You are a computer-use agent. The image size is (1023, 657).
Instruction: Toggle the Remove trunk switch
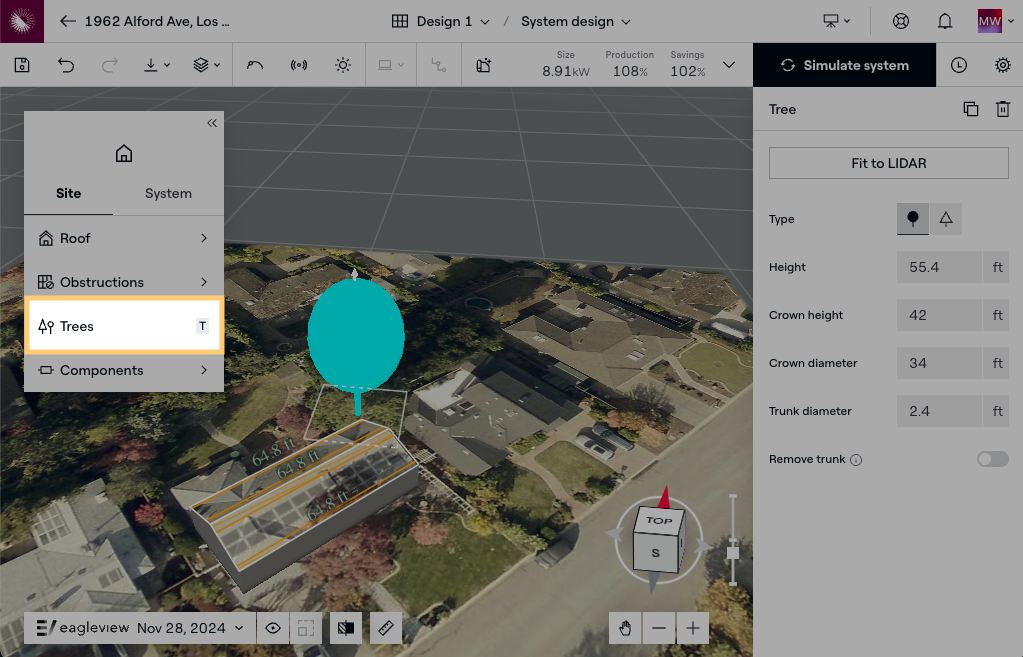pos(992,459)
